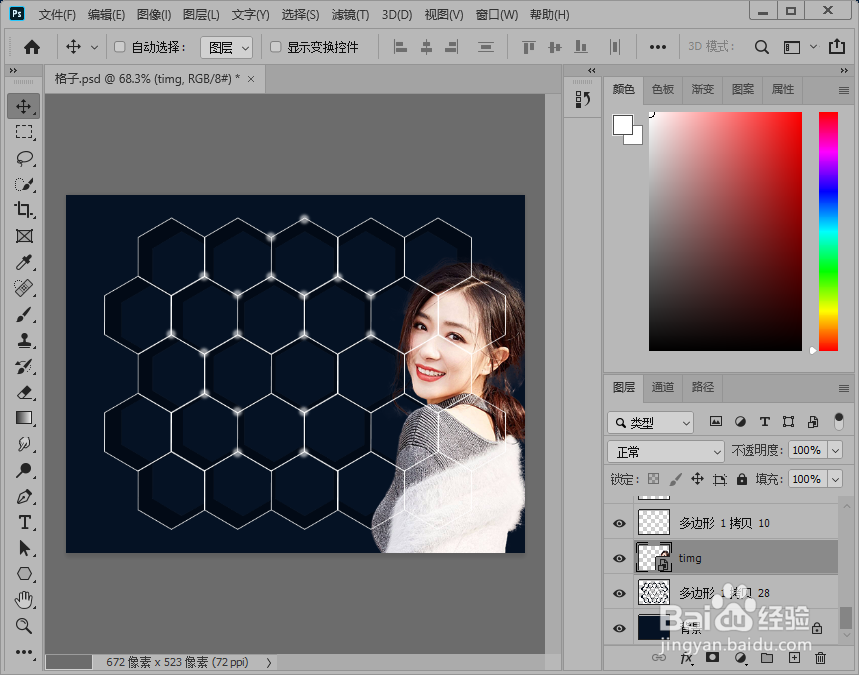
Task: Open the fx layer styles button
Action: (x=686, y=658)
